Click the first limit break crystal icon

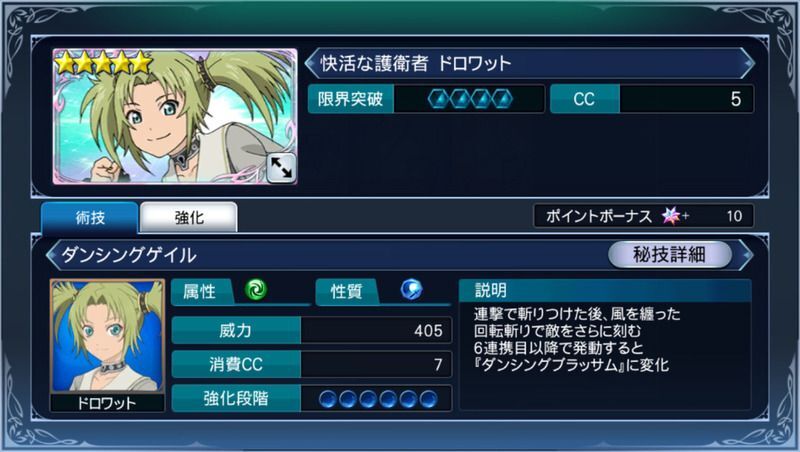(x=438, y=99)
